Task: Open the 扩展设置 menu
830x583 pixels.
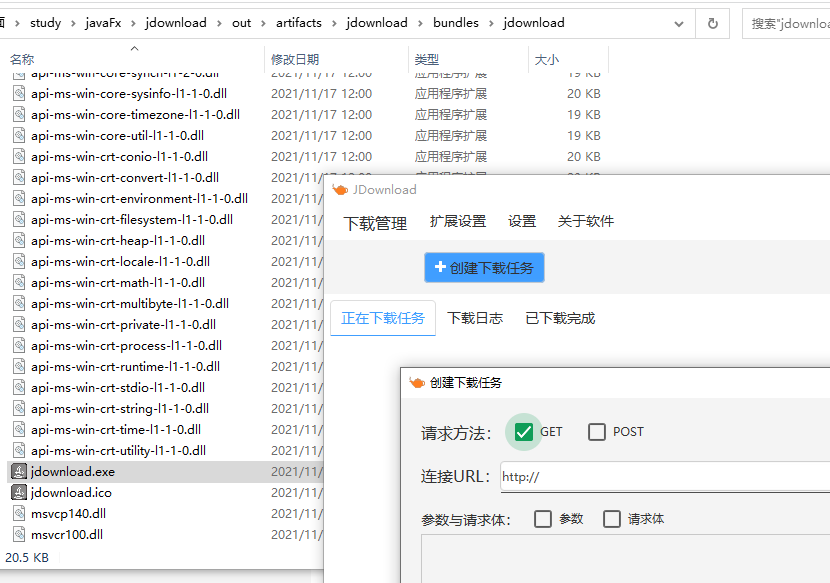Action: pos(458,221)
